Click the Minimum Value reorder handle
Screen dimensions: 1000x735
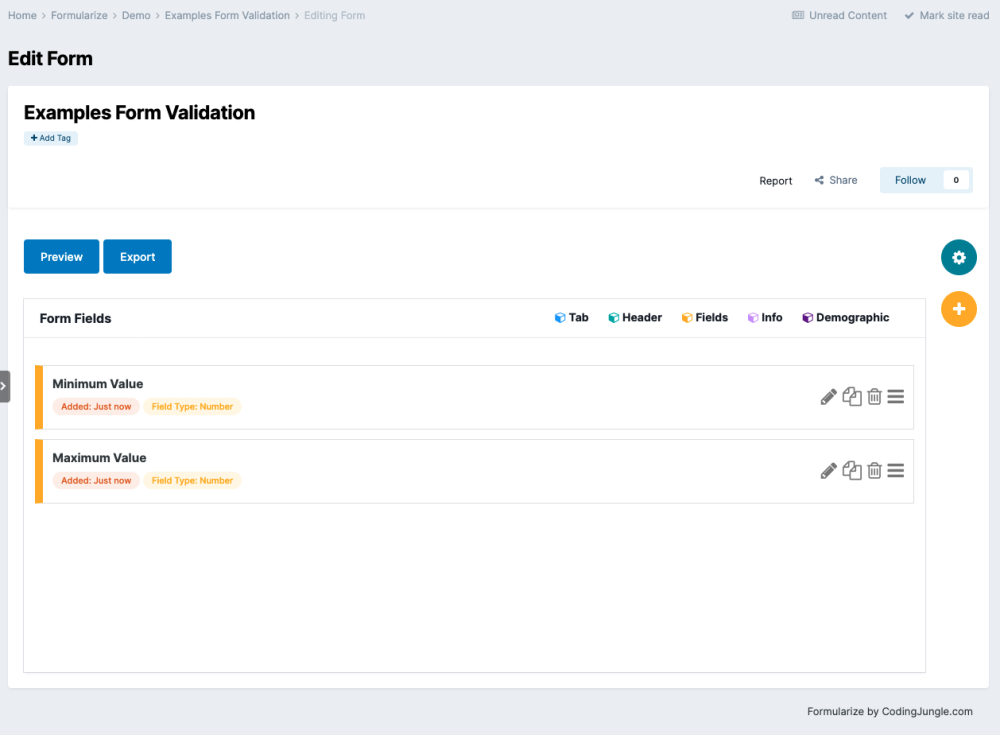point(896,397)
